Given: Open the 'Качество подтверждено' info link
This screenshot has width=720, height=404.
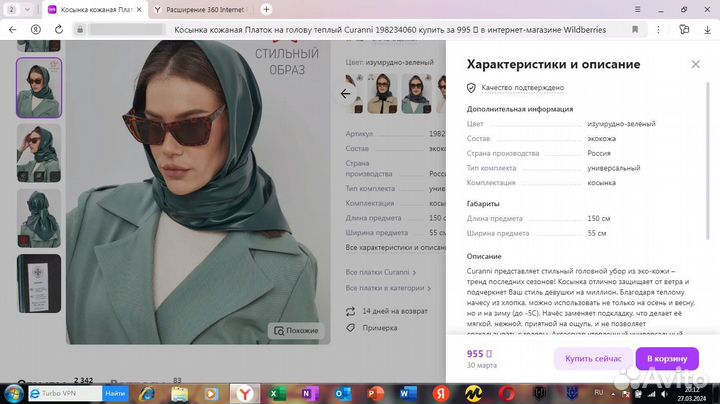Looking at the screenshot, I should point(523,88).
